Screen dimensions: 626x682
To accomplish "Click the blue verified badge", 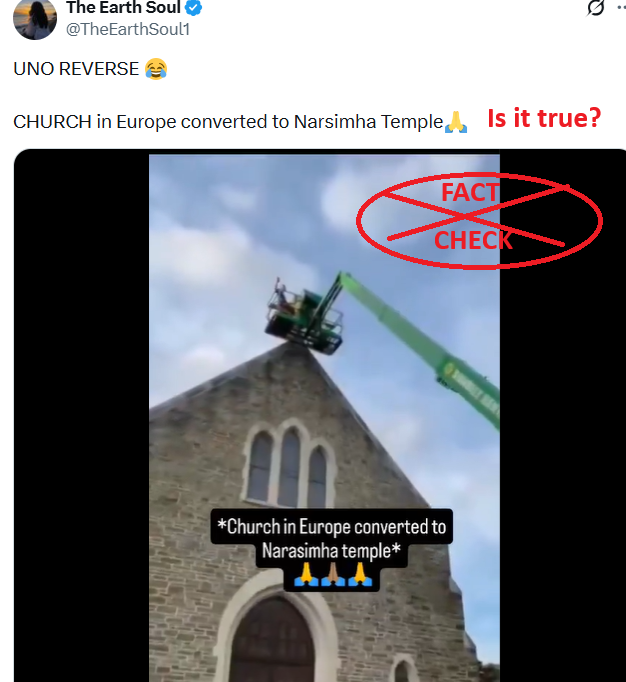I will pyautogui.click(x=193, y=7).
